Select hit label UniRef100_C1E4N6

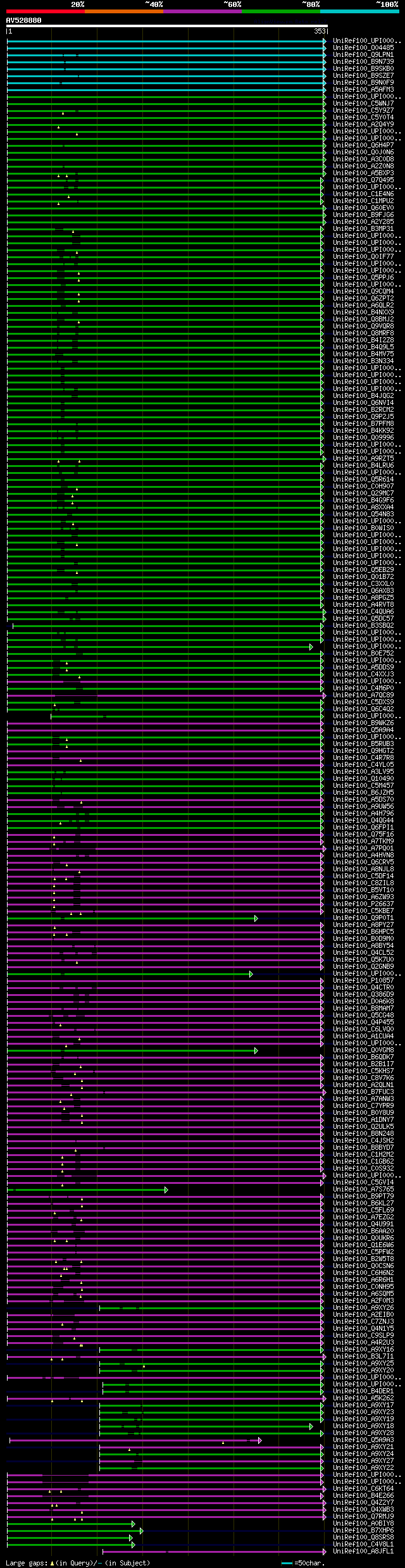(363, 194)
